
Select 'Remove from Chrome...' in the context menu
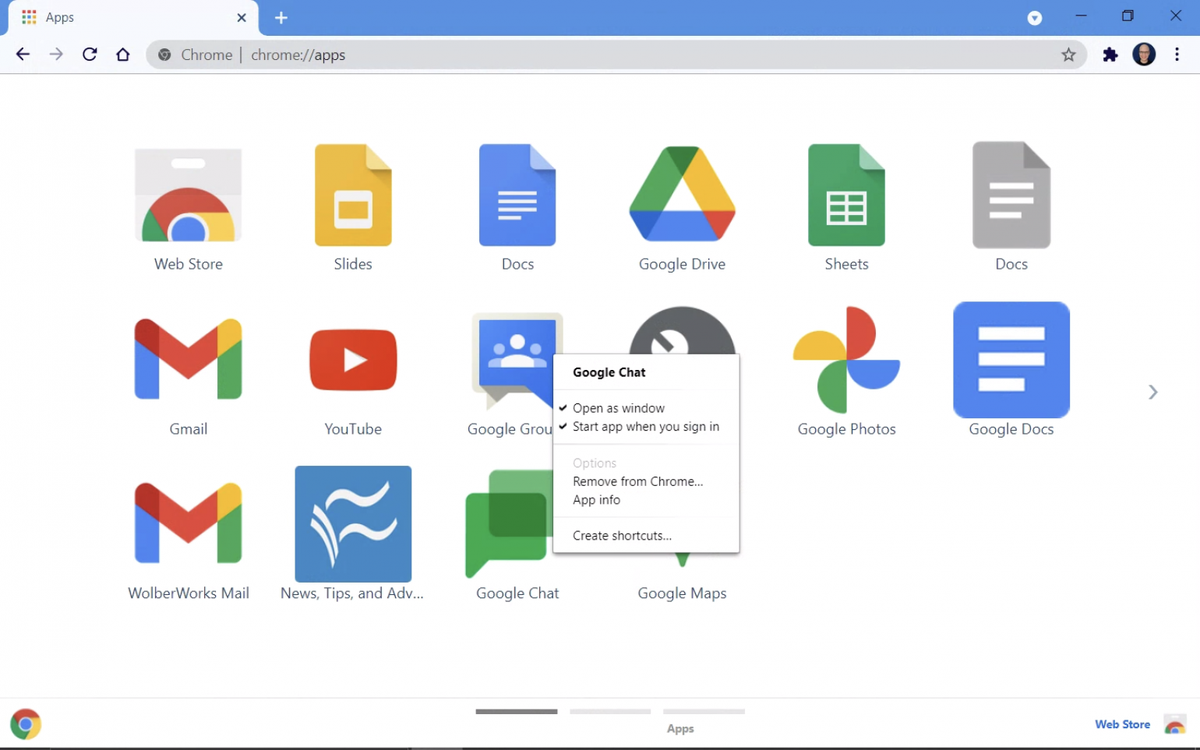637,481
